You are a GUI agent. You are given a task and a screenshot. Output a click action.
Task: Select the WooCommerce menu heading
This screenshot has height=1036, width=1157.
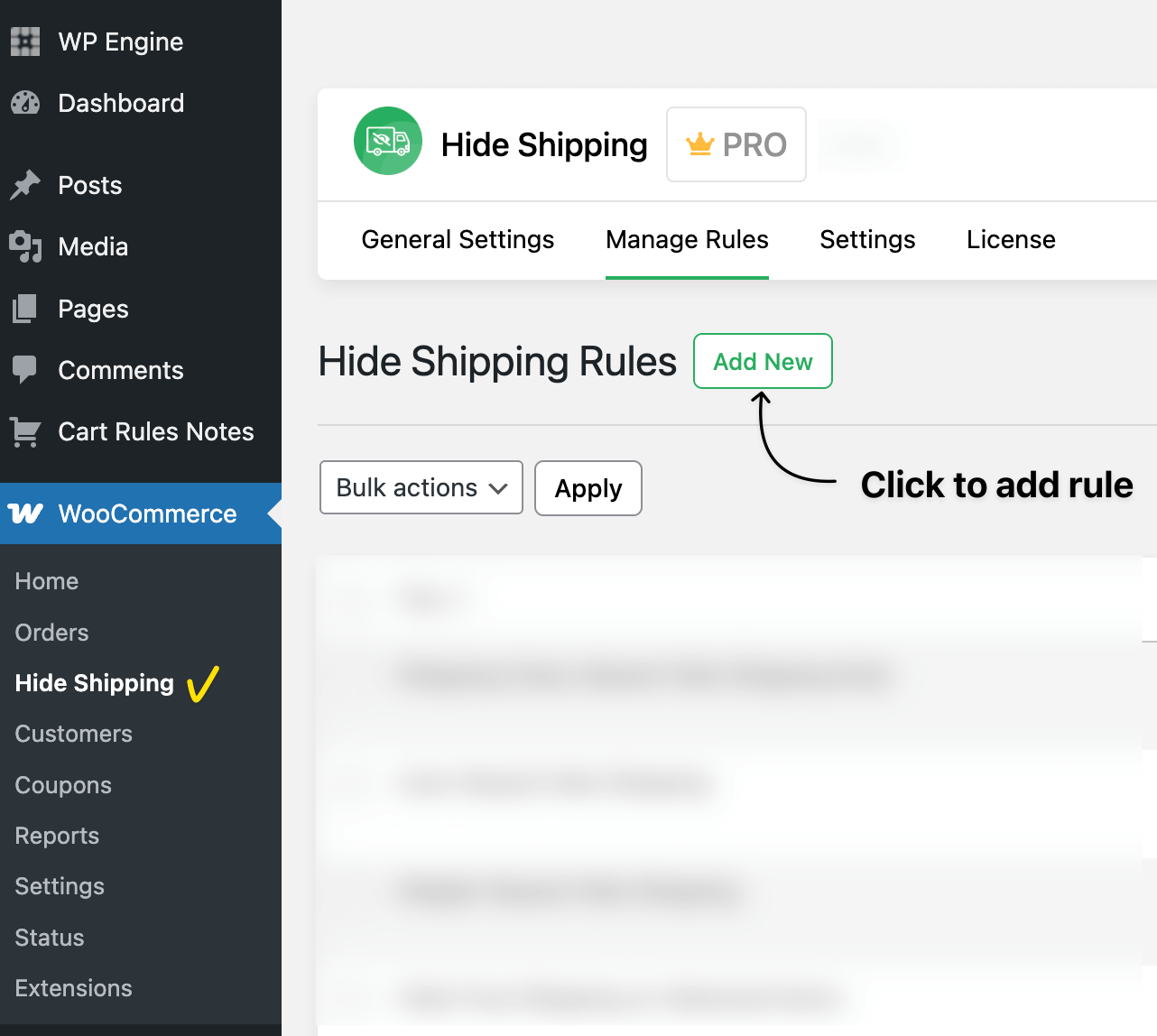141,513
